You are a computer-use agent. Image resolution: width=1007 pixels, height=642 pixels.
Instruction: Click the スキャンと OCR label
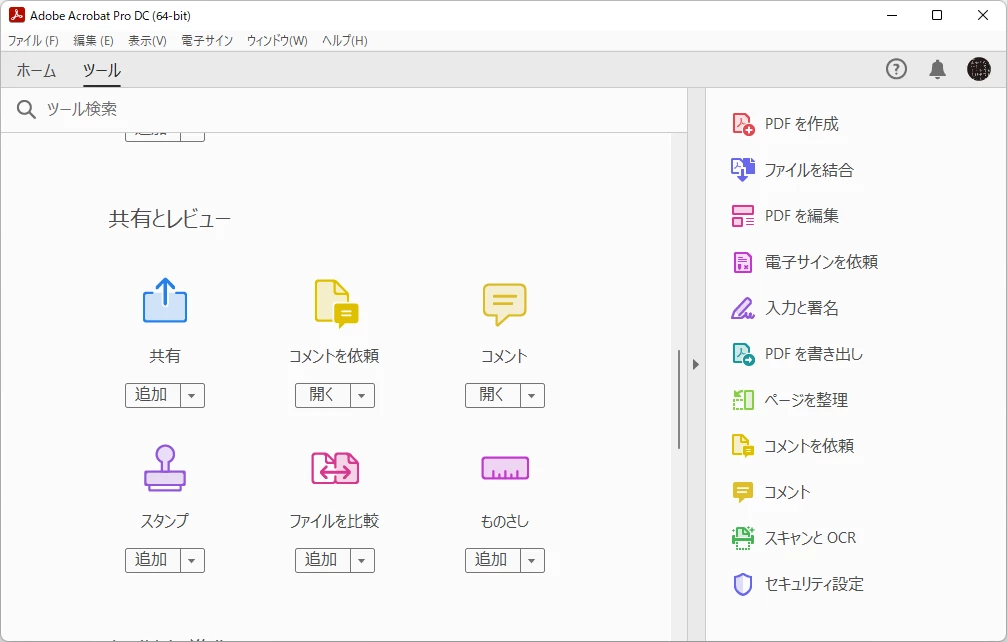[x=810, y=538]
